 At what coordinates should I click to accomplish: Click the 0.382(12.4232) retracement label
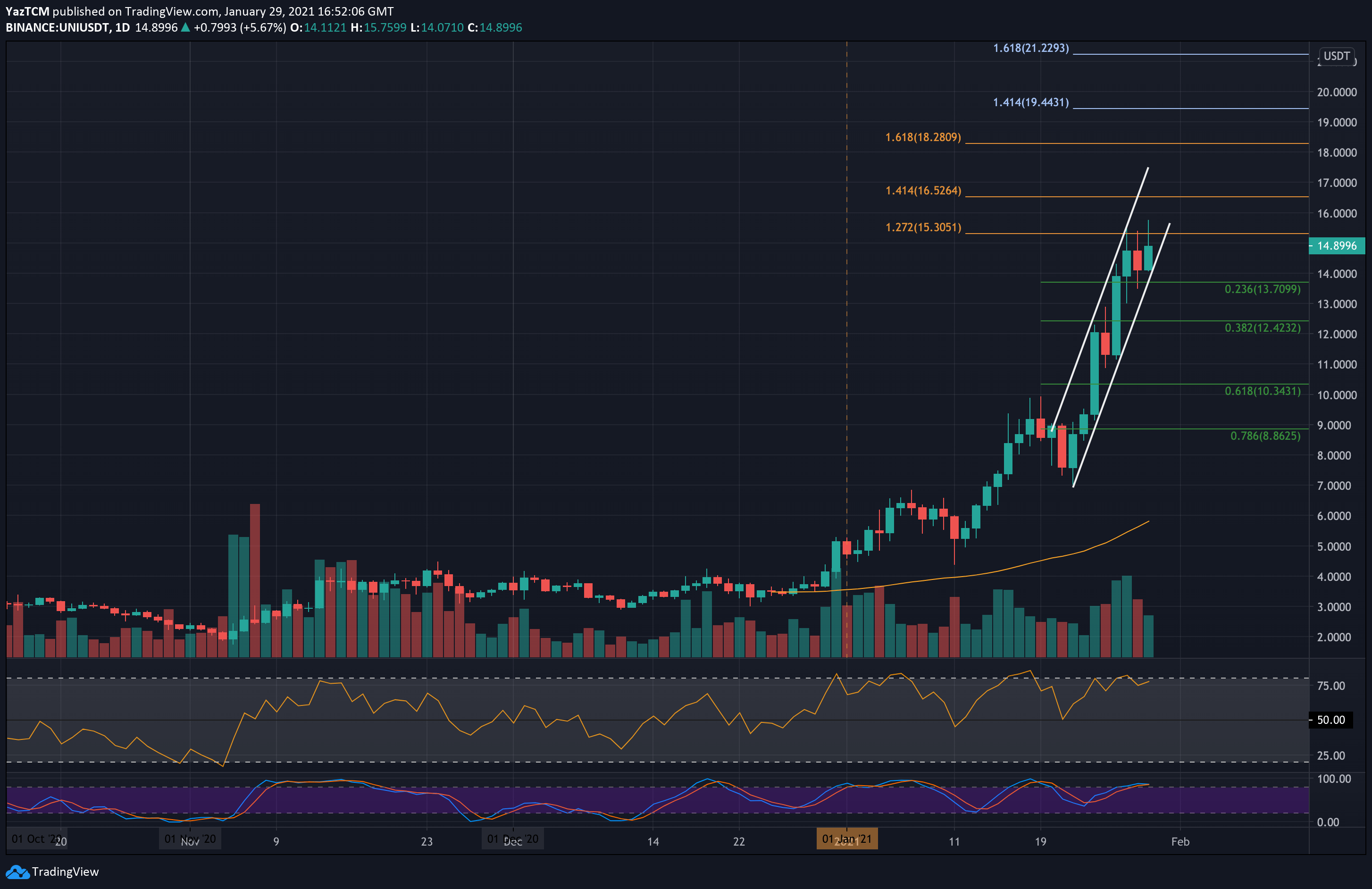point(1263,327)
